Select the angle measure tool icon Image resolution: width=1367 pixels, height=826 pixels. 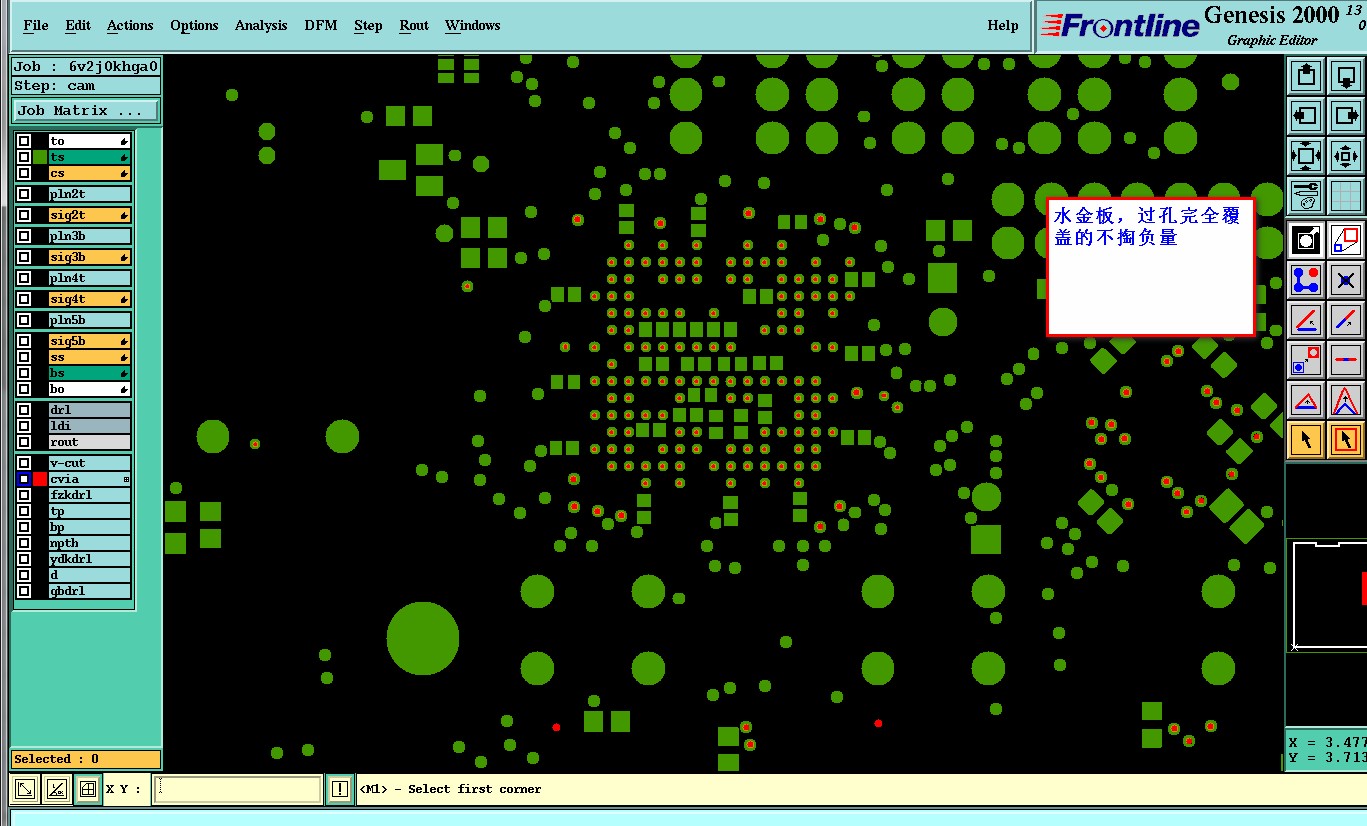tap(1306, 320)
